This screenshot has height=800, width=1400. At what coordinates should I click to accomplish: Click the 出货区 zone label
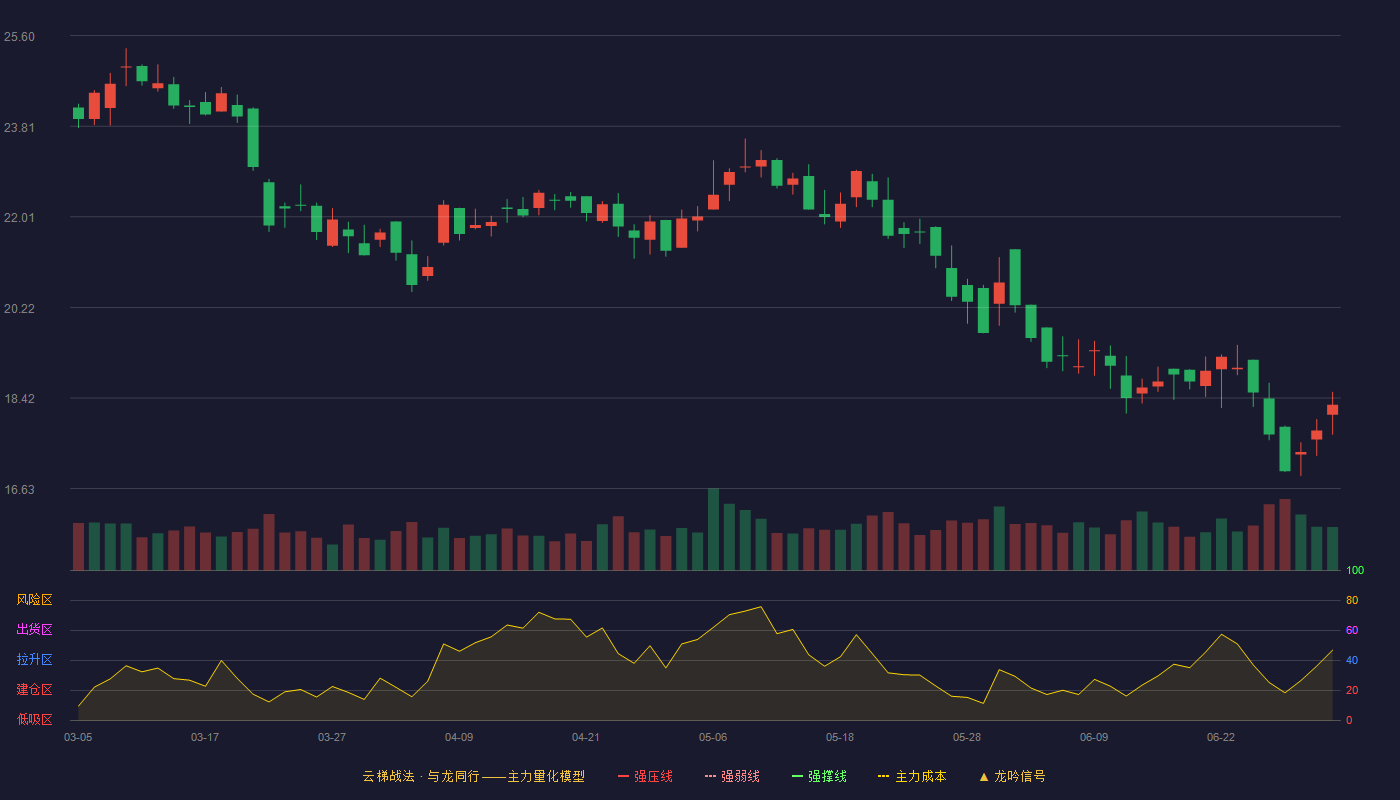34,630
